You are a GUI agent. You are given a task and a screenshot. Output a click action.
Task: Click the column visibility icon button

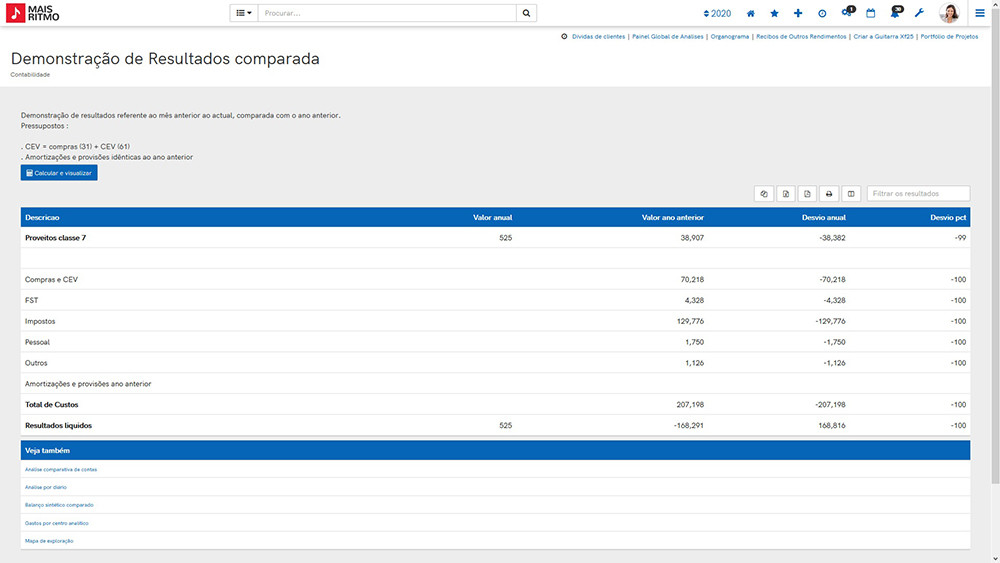pos(851,194)
